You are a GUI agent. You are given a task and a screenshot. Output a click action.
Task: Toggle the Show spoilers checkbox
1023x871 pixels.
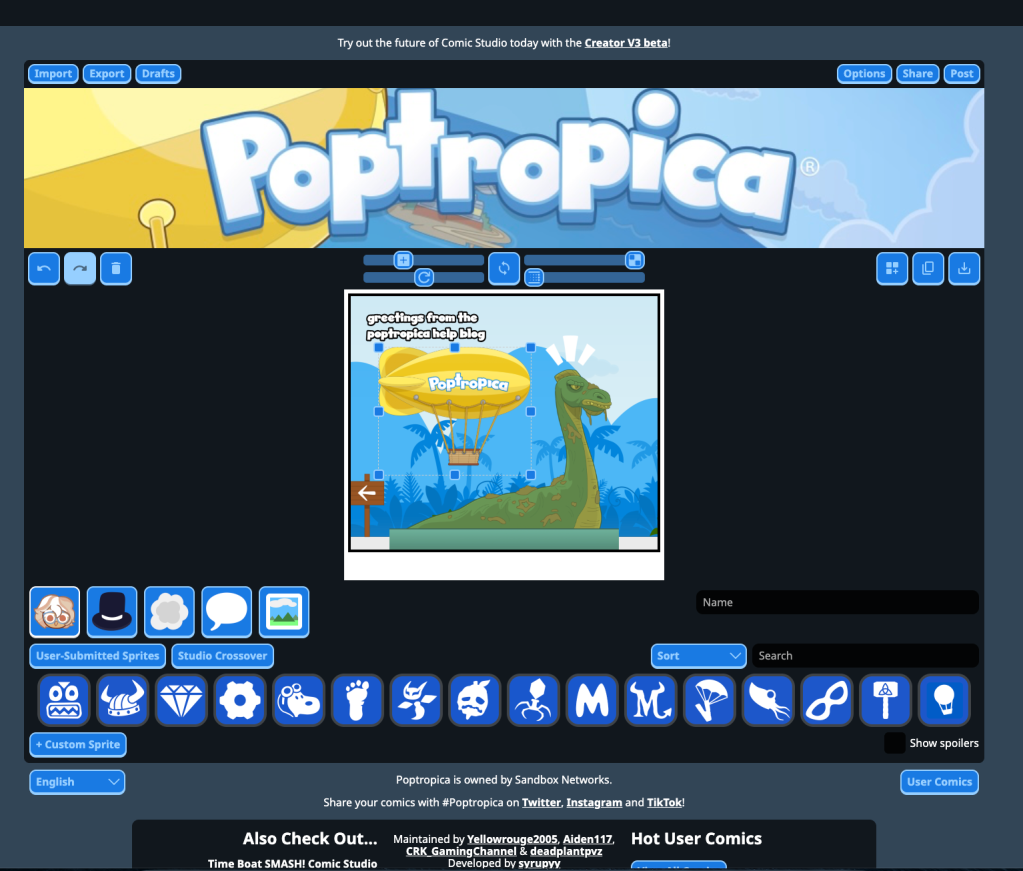894,743
